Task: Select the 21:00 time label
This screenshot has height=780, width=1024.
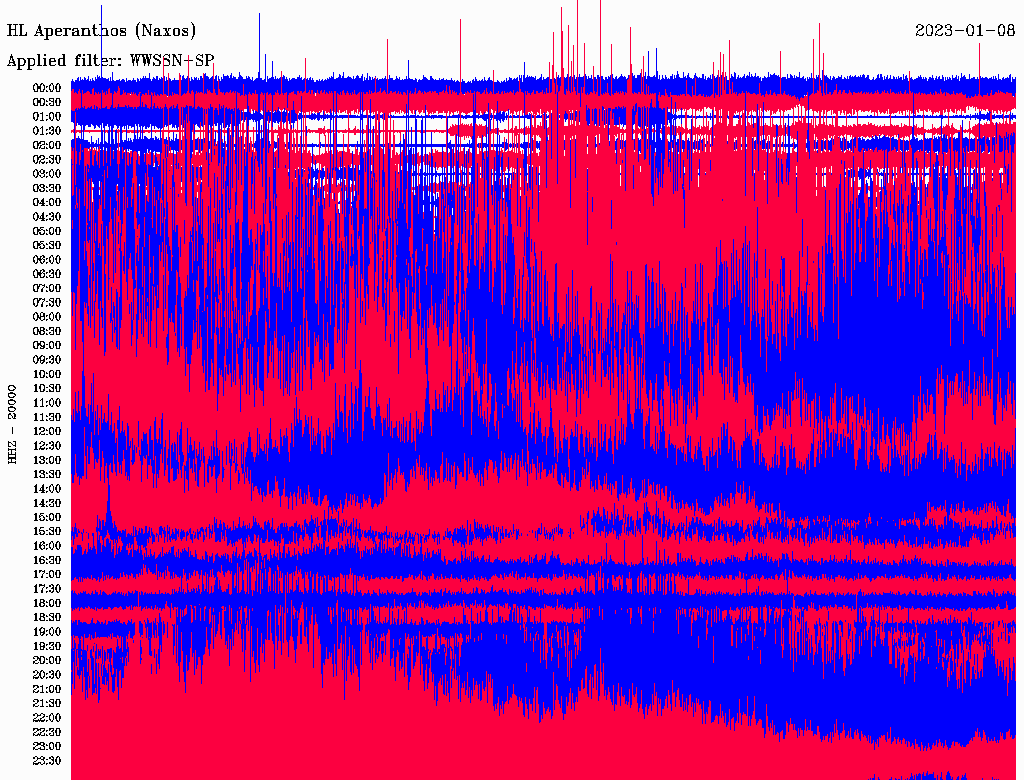Action: pyautogui.click(x=47, y=690)
